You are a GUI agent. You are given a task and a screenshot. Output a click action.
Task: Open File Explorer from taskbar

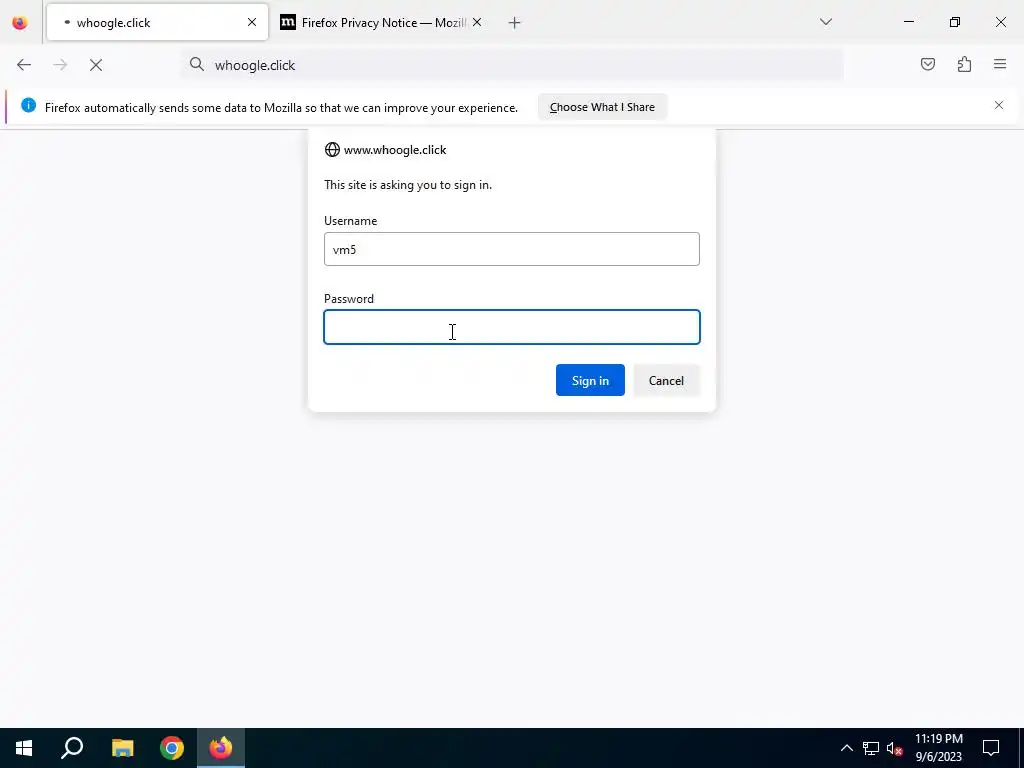[x=122, y=748]
